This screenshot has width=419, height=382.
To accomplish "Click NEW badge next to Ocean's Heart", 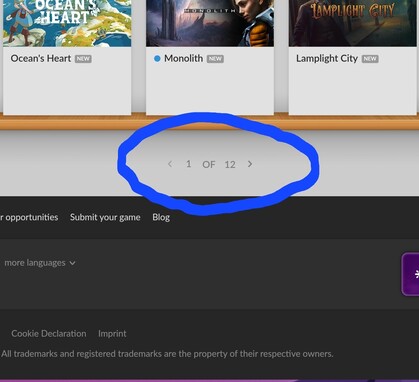I will point(83,59).
